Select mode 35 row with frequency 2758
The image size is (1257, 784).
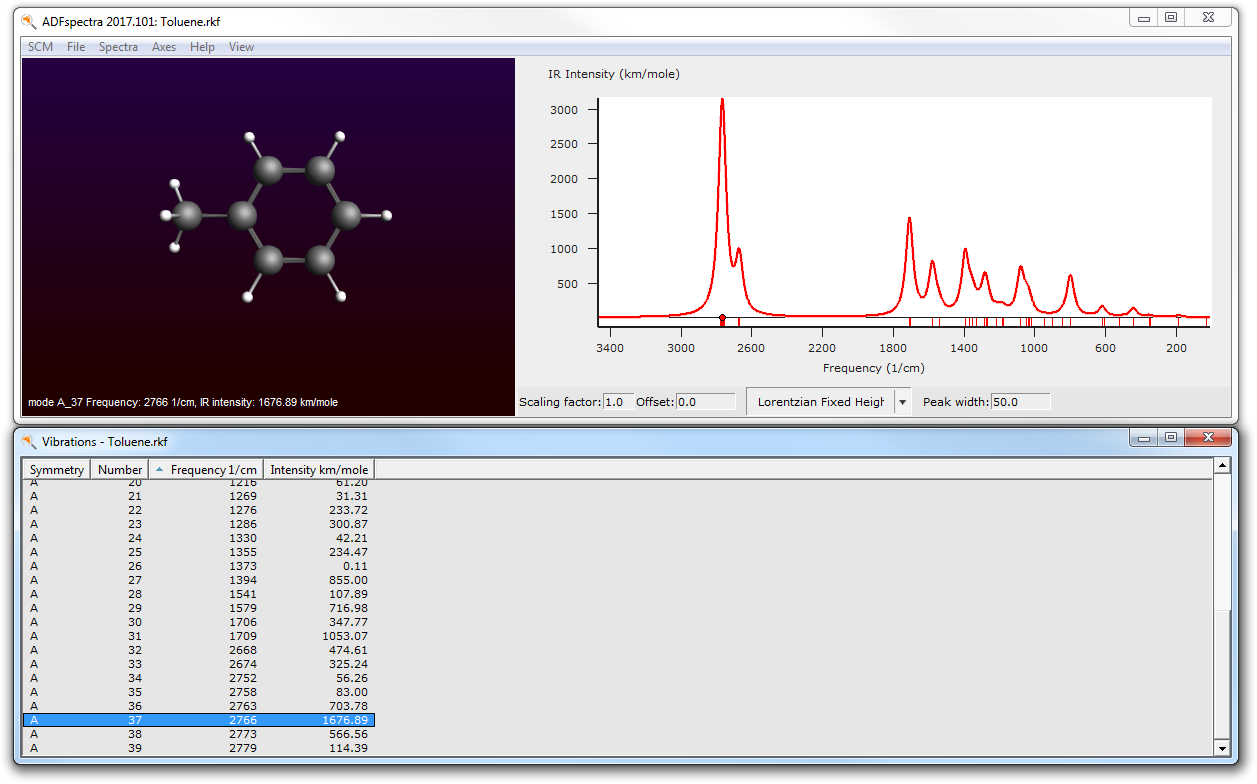[198, 692]
